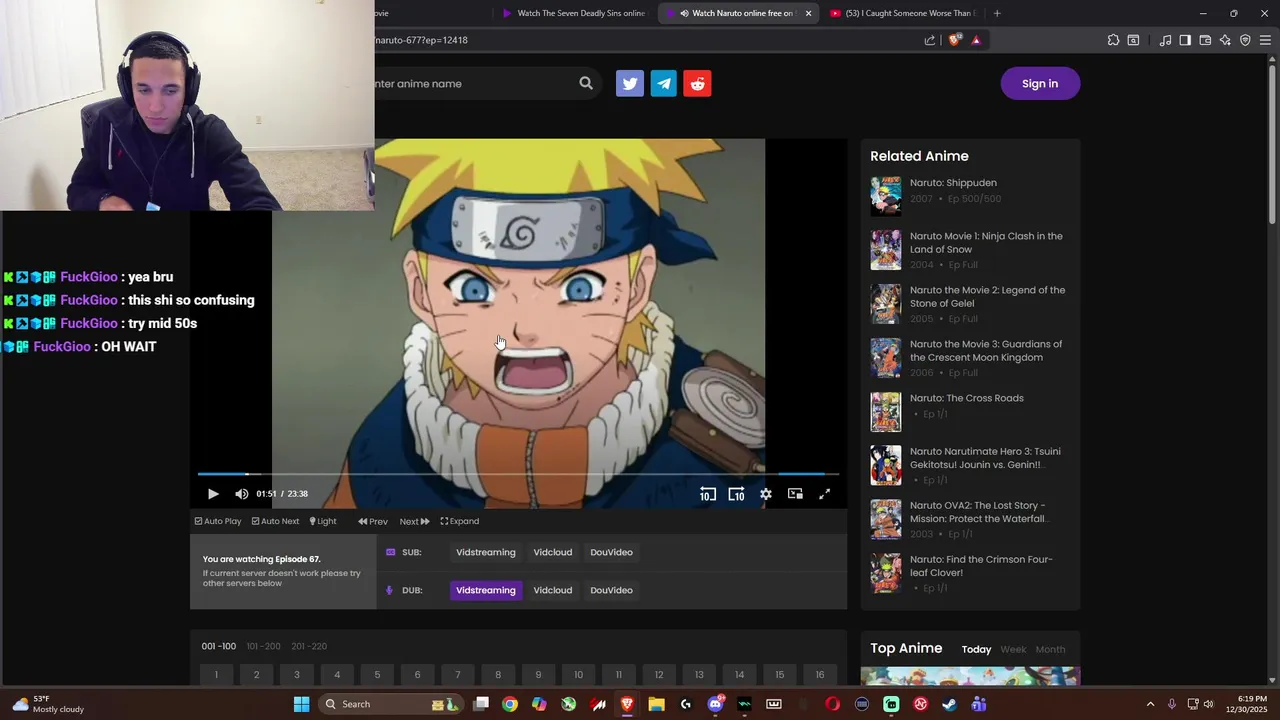Open the Windows Start menu
The image size is (1280, 720).
pyautogui.click(x=301, y=704)
